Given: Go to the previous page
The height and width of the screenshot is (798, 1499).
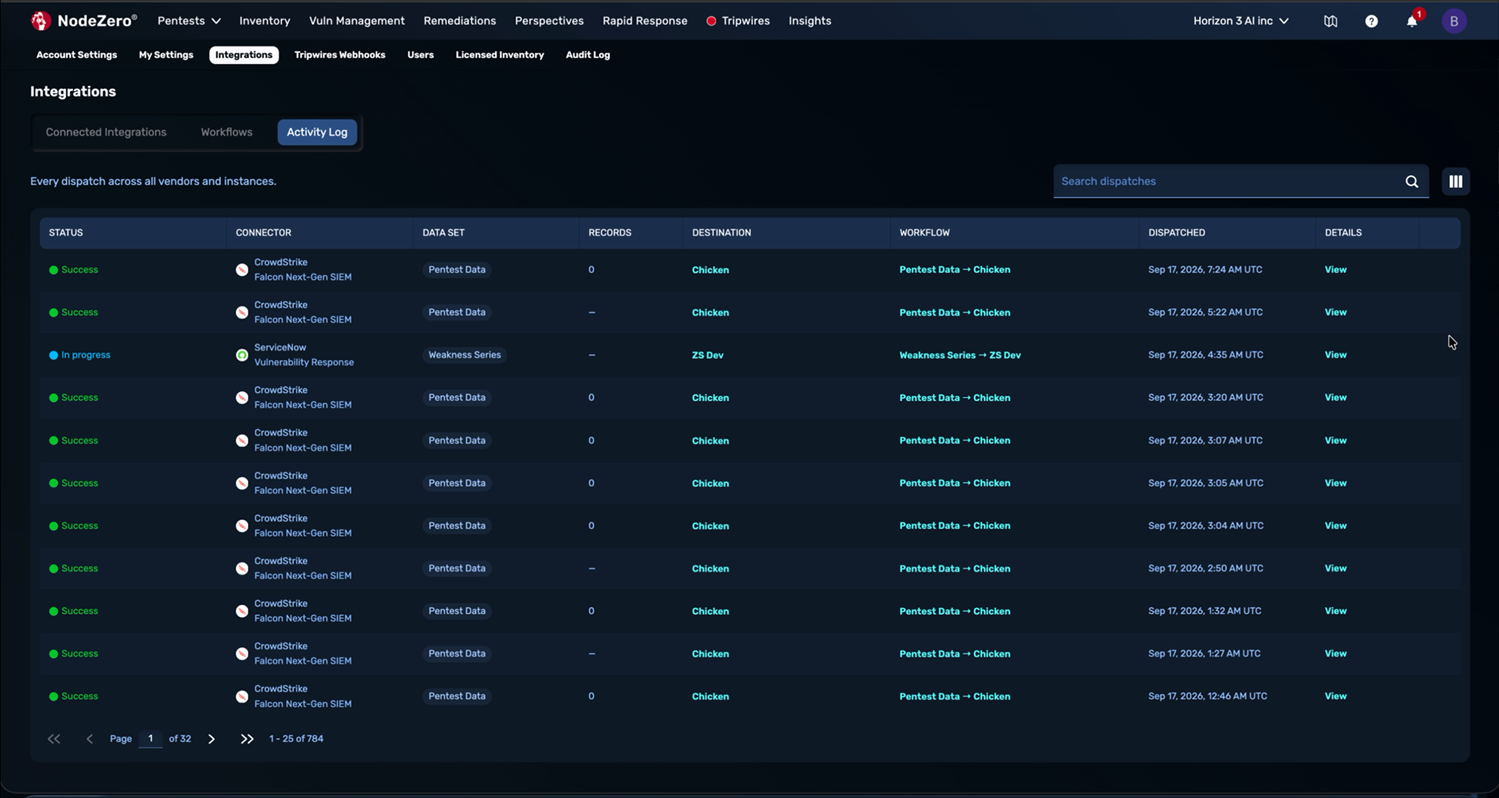Looking at the screenshot, I should tap(89, 739).
